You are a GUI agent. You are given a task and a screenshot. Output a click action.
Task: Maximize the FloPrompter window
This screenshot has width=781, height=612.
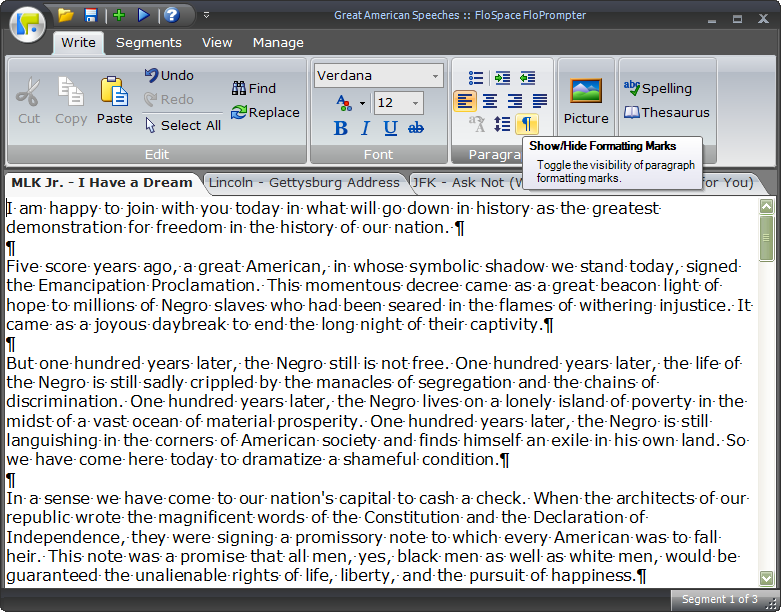[x=737, y=19]
